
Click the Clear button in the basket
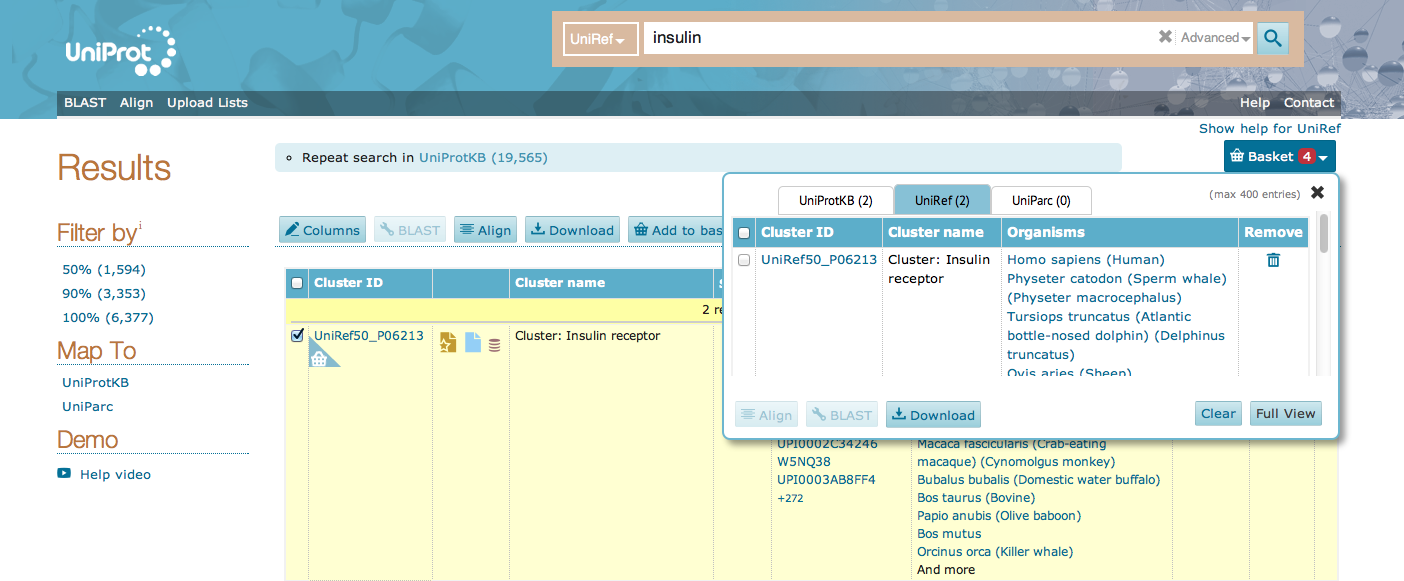click(x=1219, y=414)
